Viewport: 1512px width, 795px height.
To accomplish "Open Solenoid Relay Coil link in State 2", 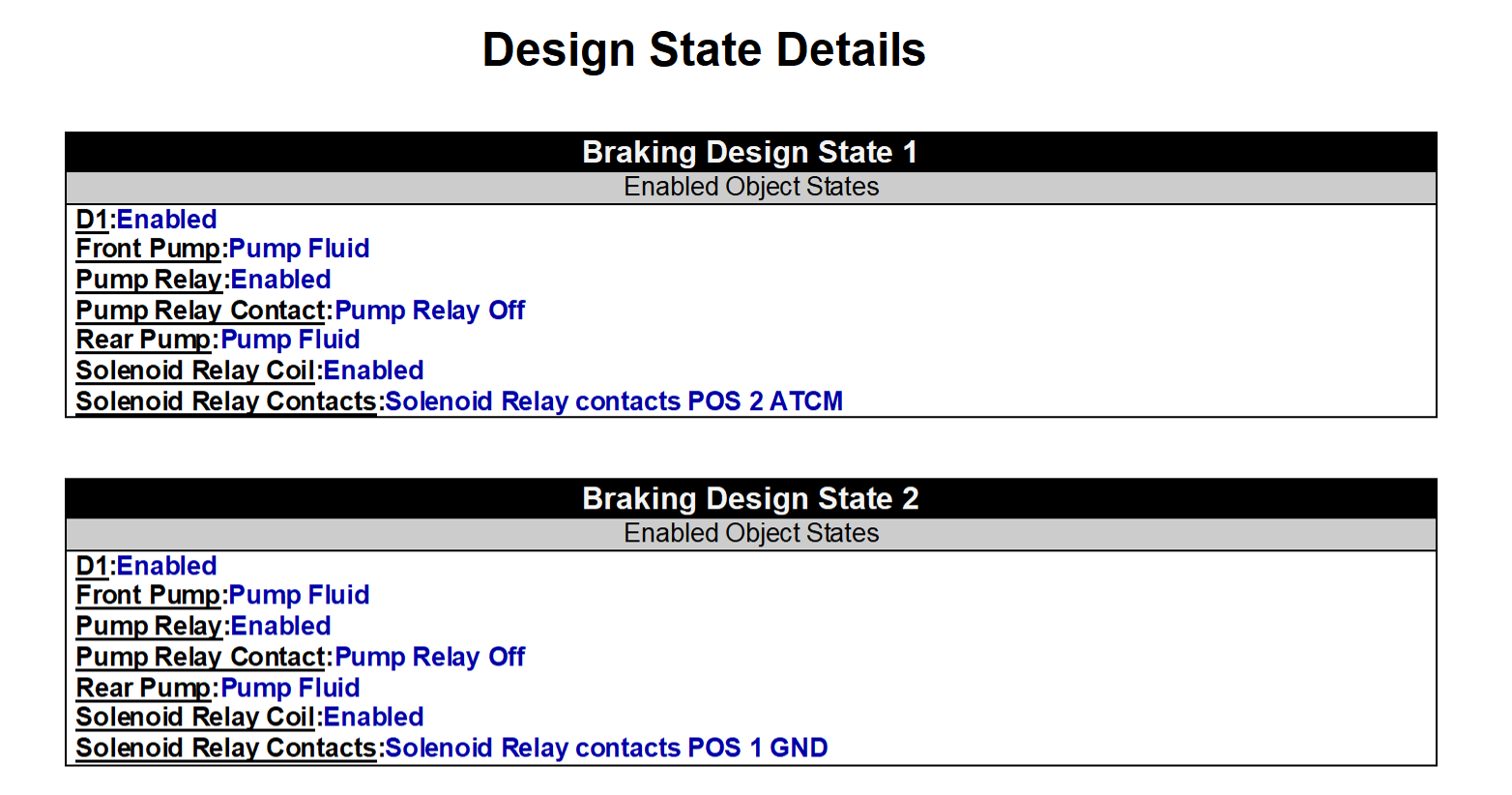I will pos(195,717).
